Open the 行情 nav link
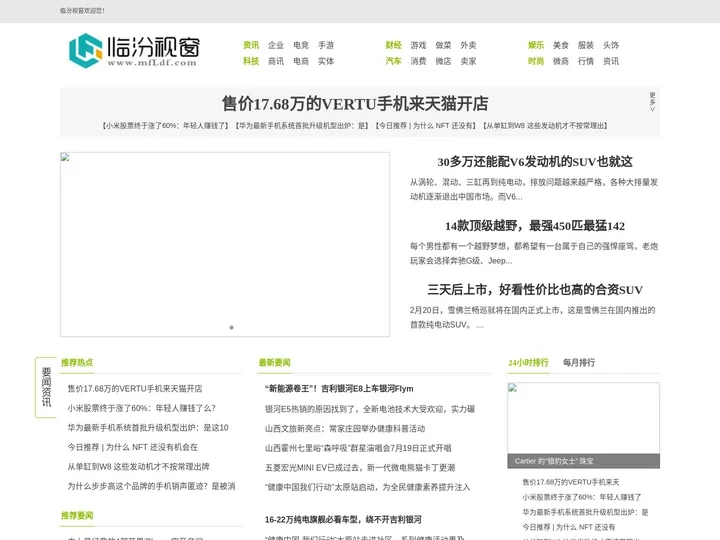720x540 pixels. coord(586,61)
